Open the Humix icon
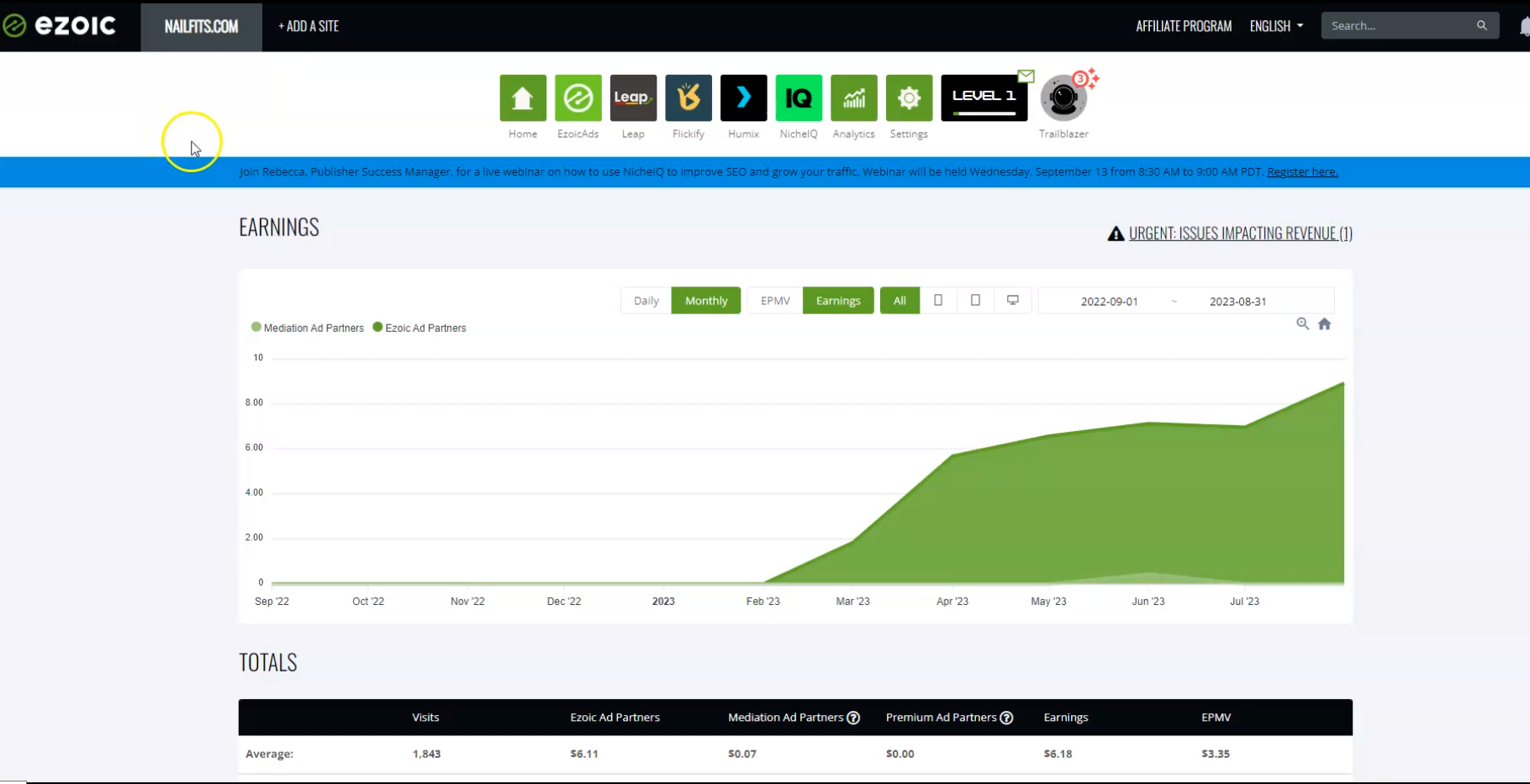The width and height of the screenshot is (1530, 784). [744, 97]
